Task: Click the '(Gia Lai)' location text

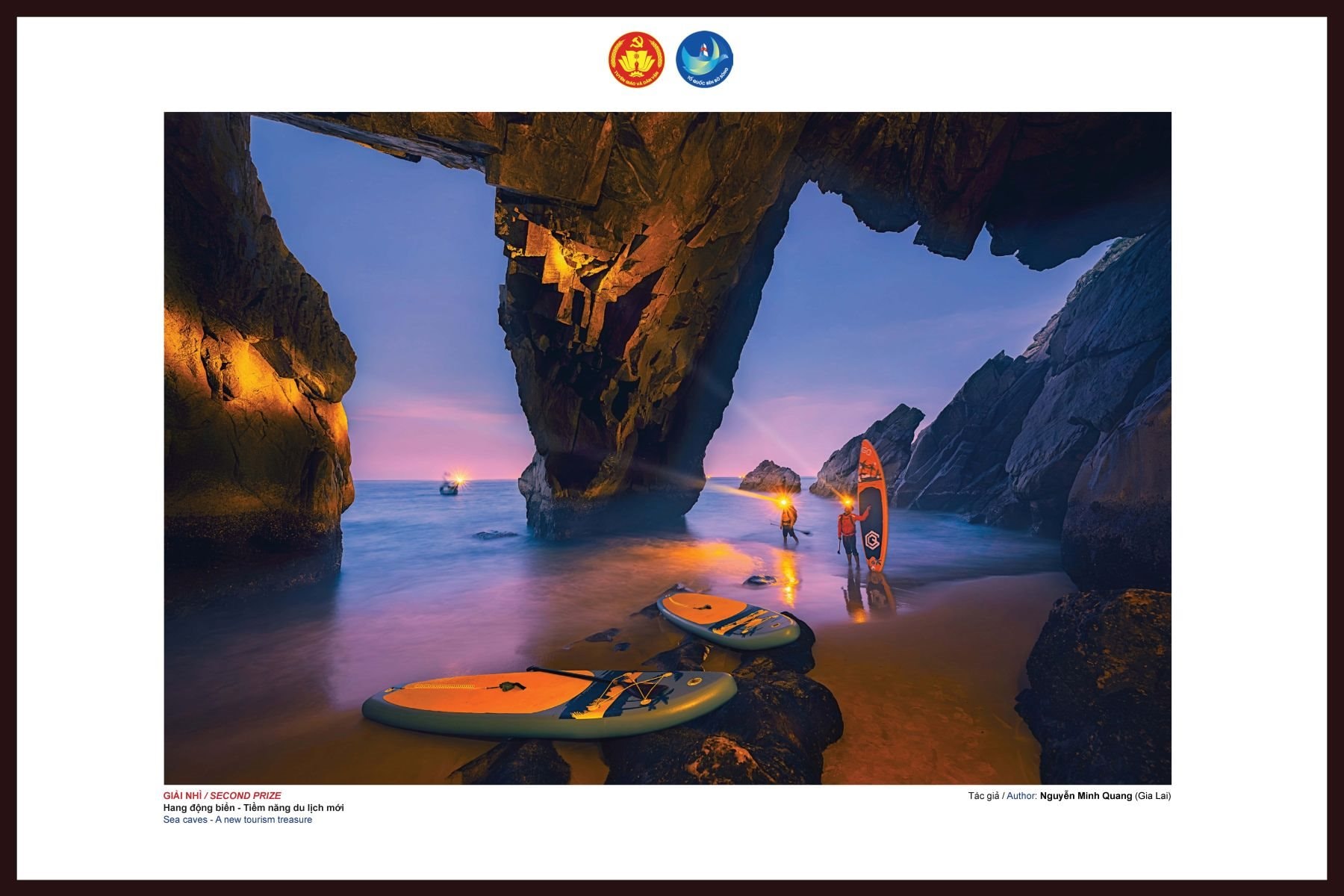Action: click(x=1153, y=796)
